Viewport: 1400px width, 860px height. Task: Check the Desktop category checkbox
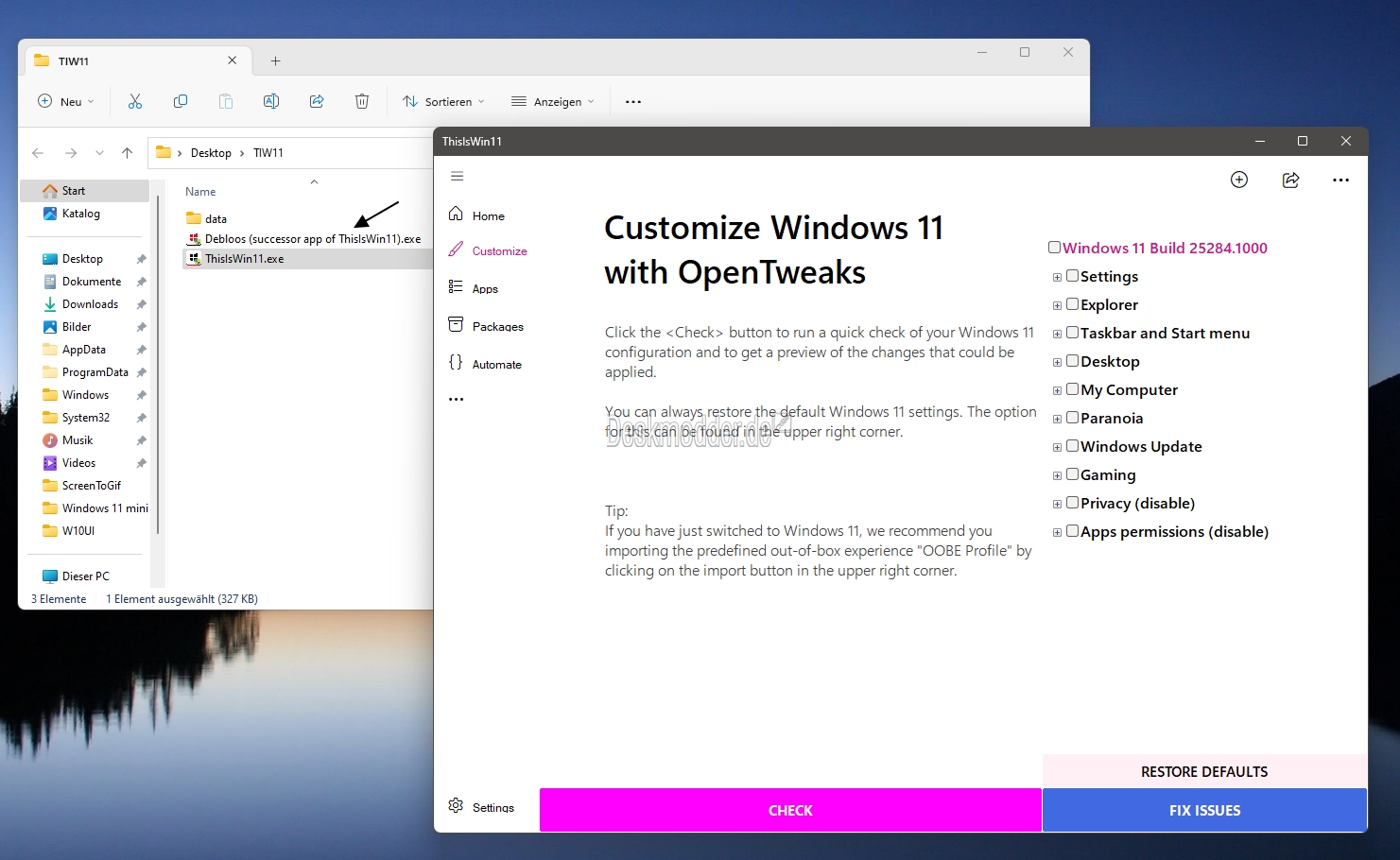[1072, 361]
